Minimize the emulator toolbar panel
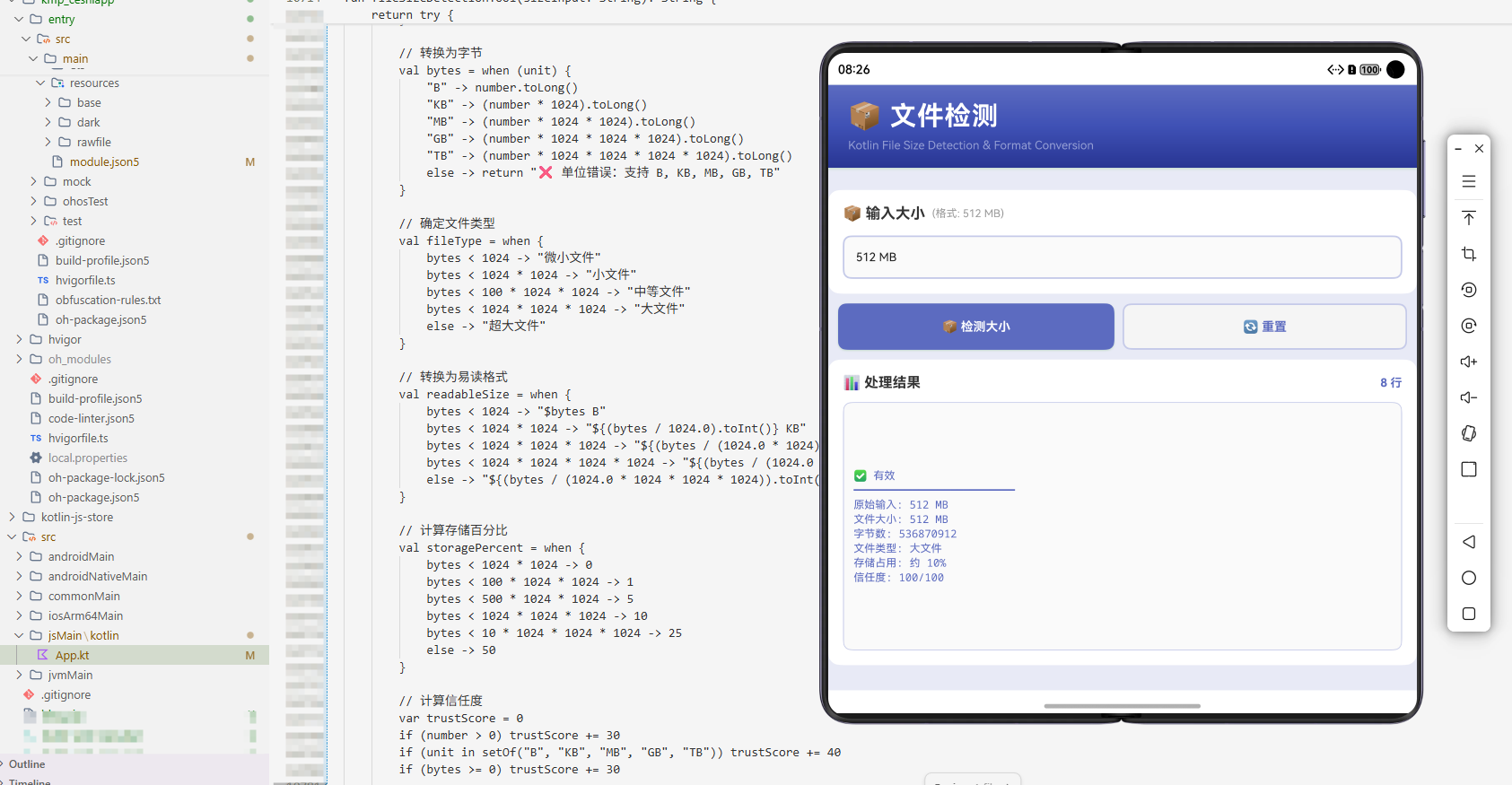Screen dimensions: 1512x785 point(1458,149)
